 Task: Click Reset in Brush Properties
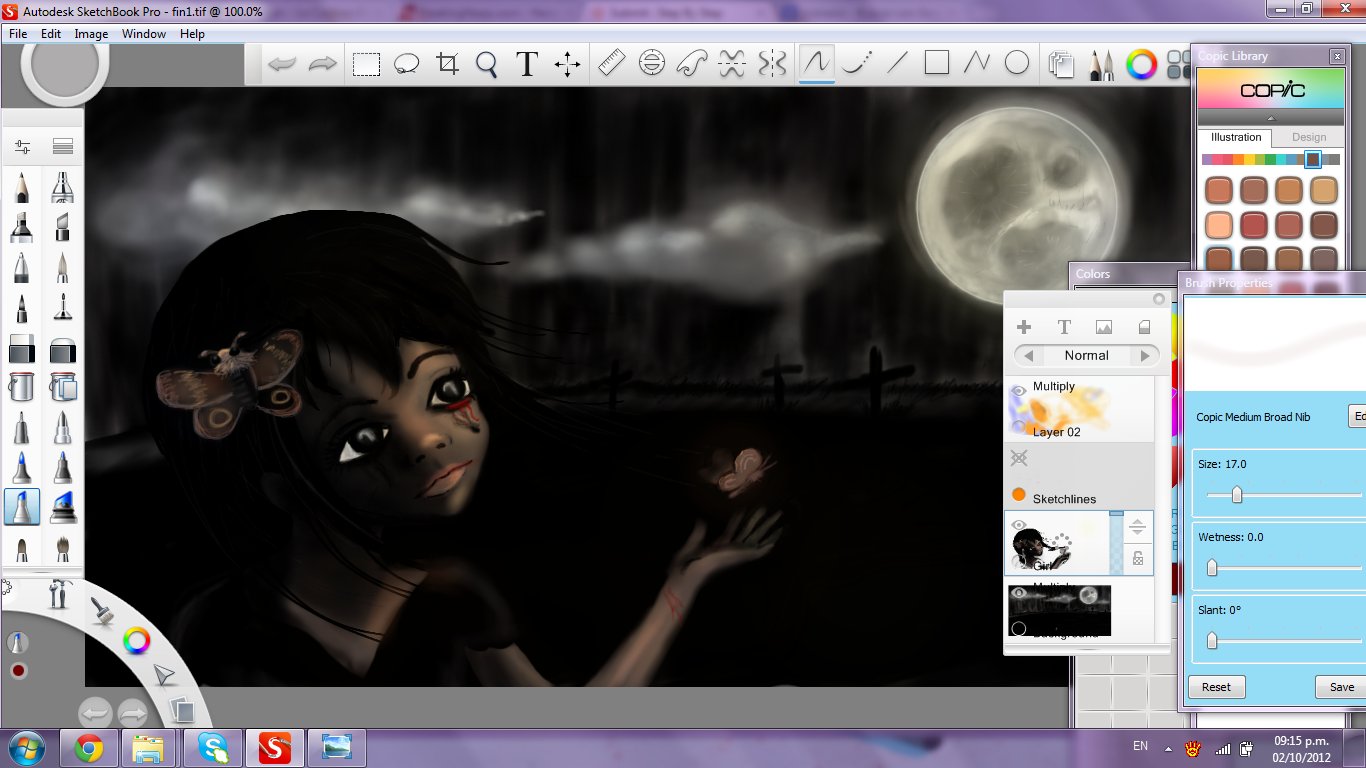(x=1216, y=687)
